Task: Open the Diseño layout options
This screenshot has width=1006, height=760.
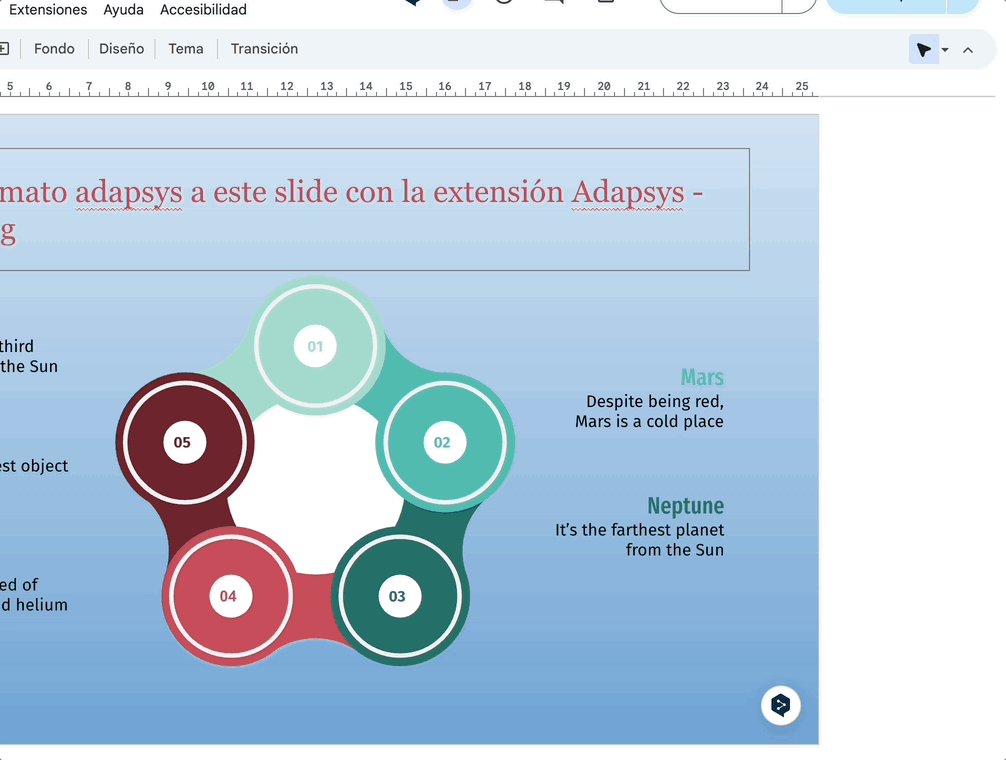Action: point(121,49)
